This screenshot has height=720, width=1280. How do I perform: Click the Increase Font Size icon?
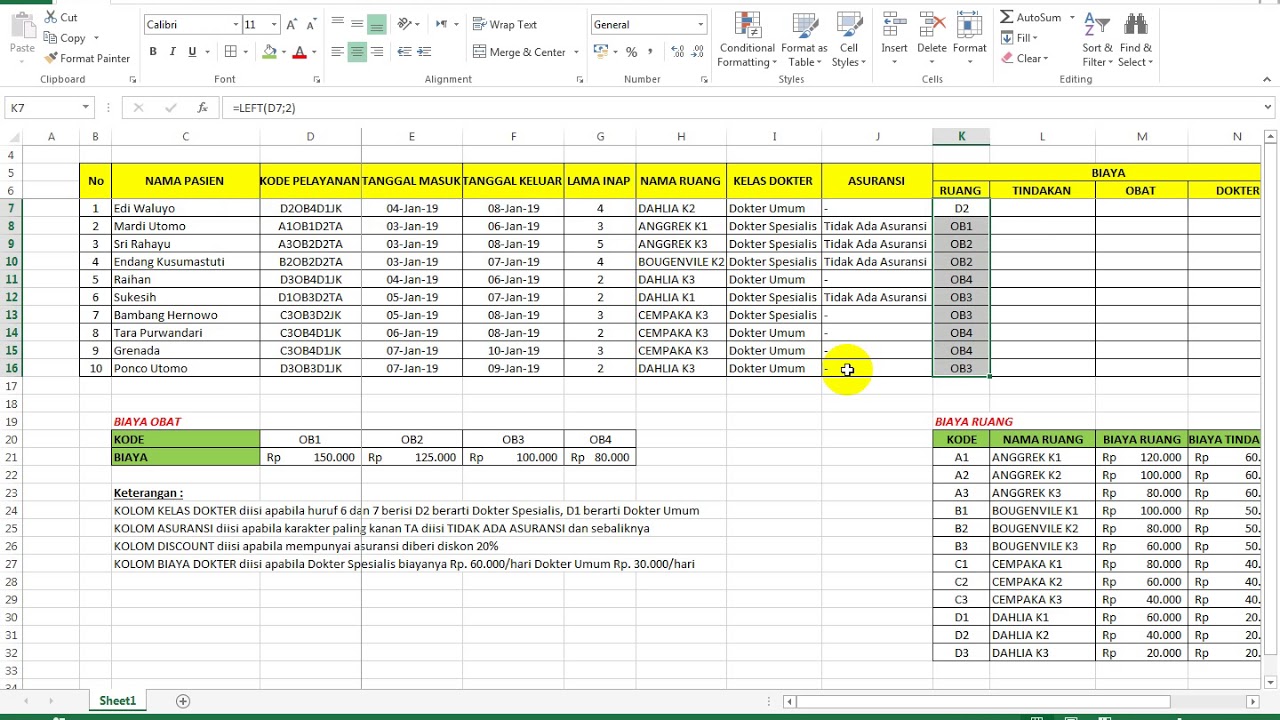(x=291, y=24)
